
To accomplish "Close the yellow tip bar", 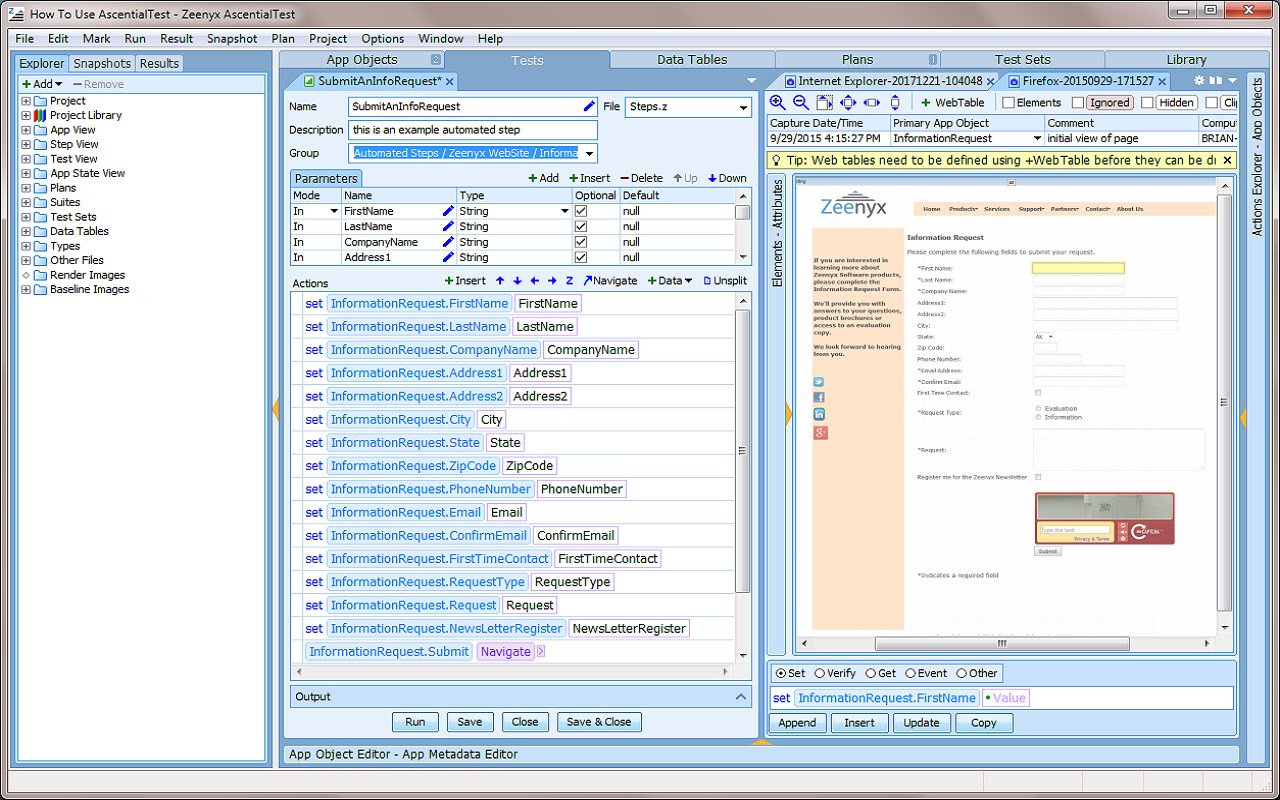I will click(1228, 160).
